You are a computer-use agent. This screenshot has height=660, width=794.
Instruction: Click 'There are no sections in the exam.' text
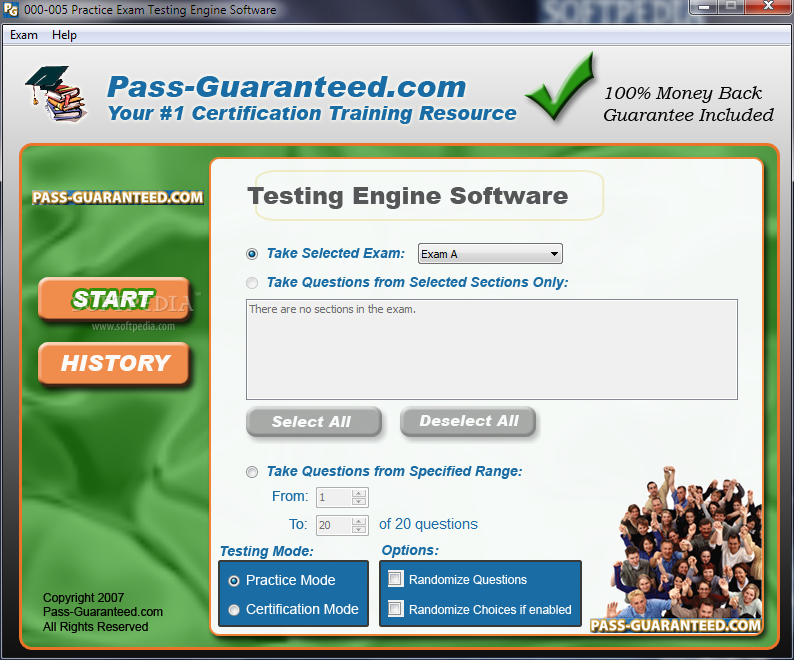point(332,309)
